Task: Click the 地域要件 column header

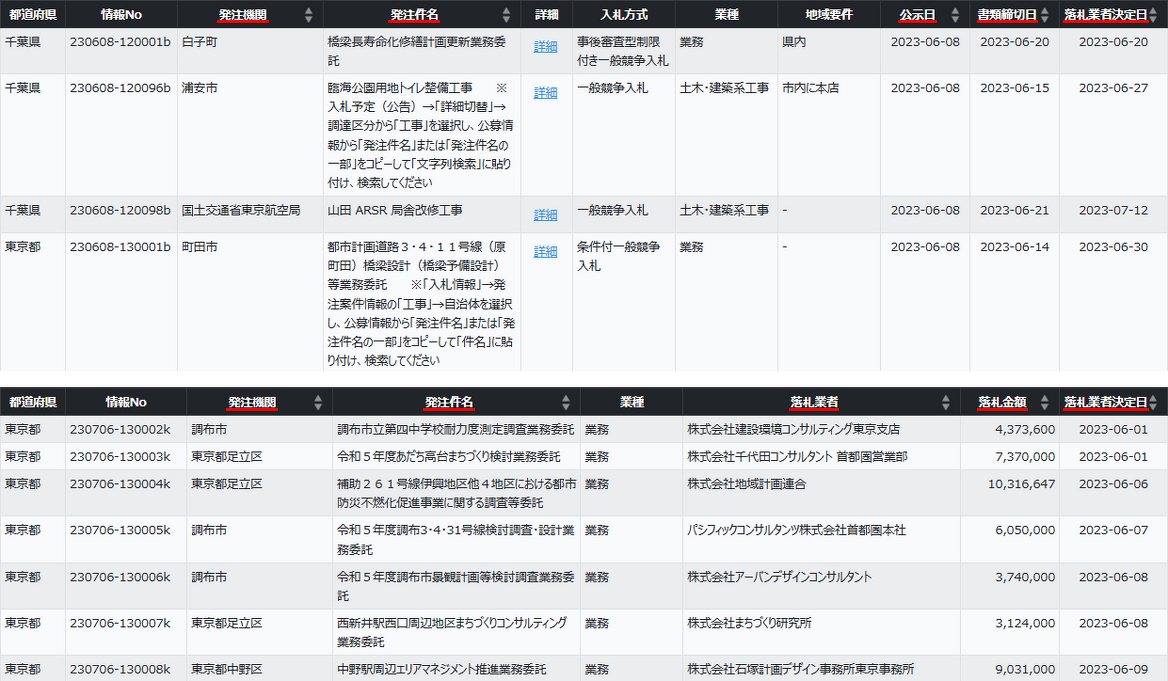Action: (x=828, y=15)
